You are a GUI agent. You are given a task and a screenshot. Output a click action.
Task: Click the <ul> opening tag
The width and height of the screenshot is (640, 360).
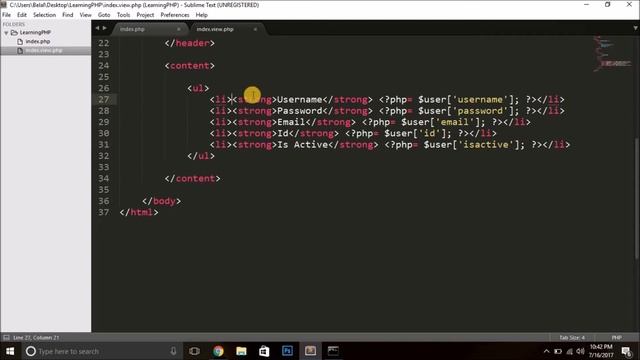pos(198,88)
